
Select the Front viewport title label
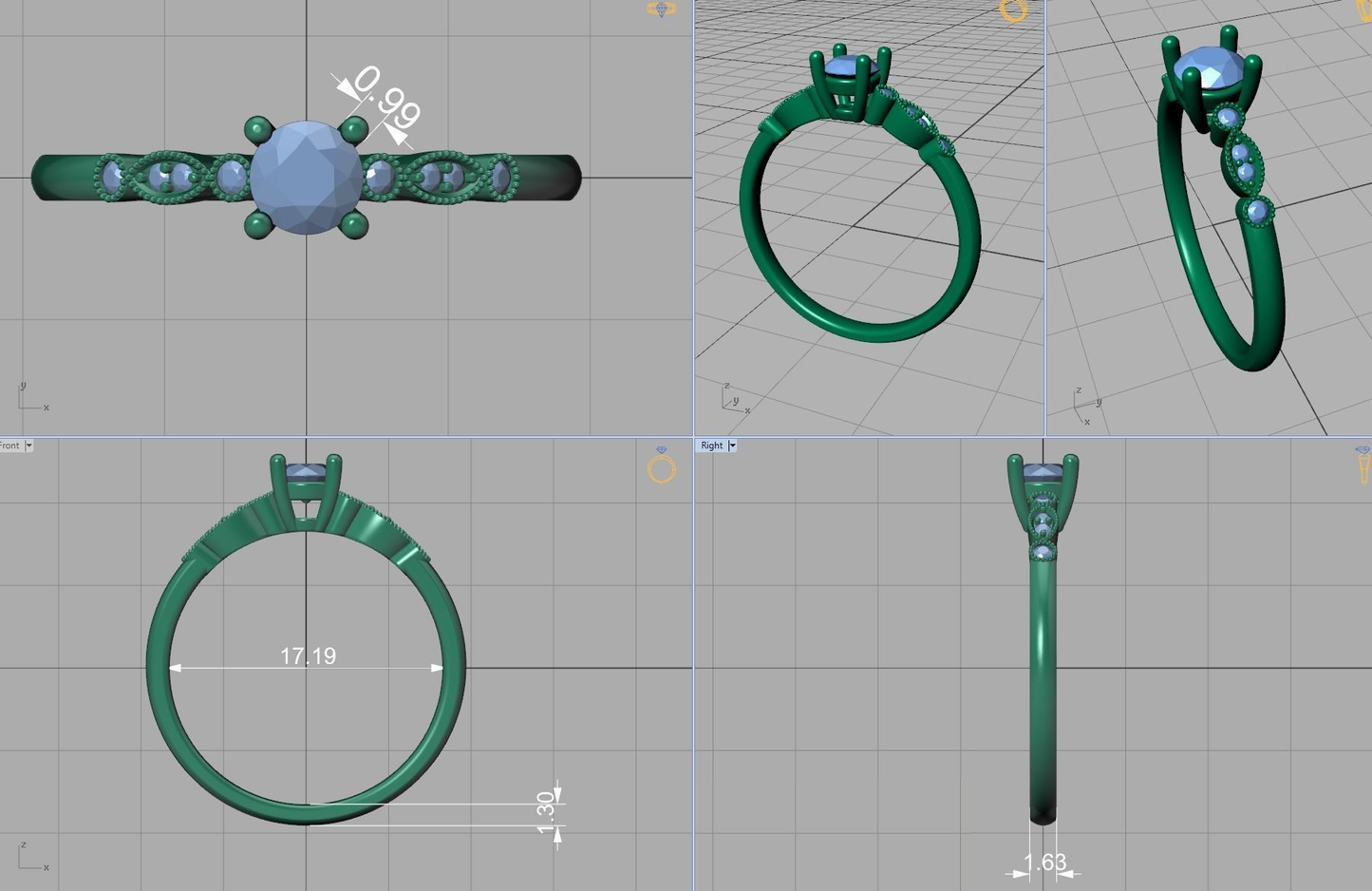click(9, 445)
